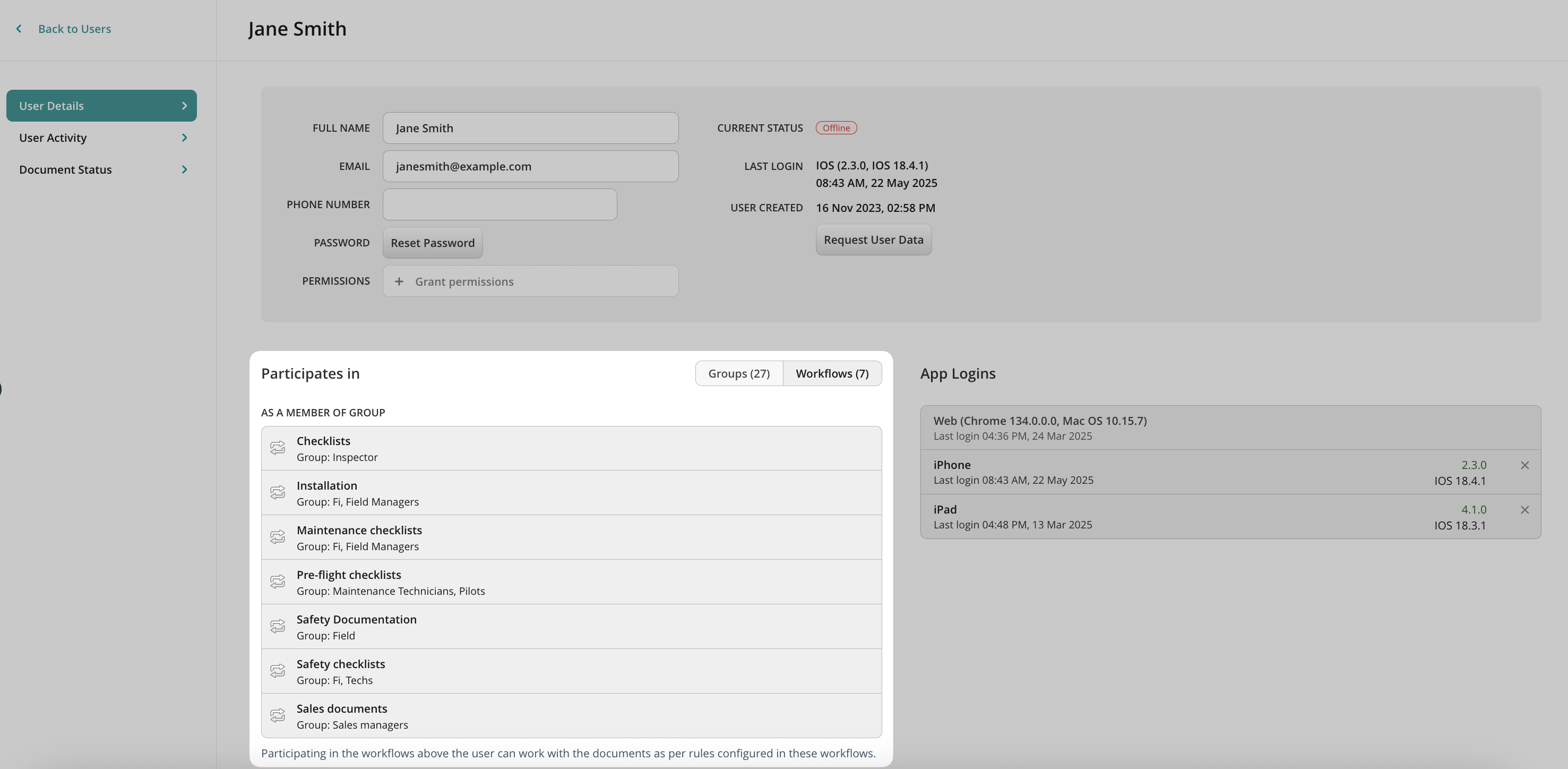Expand Document Status via its chevron
1568x769 pixels.
(184, 169)
